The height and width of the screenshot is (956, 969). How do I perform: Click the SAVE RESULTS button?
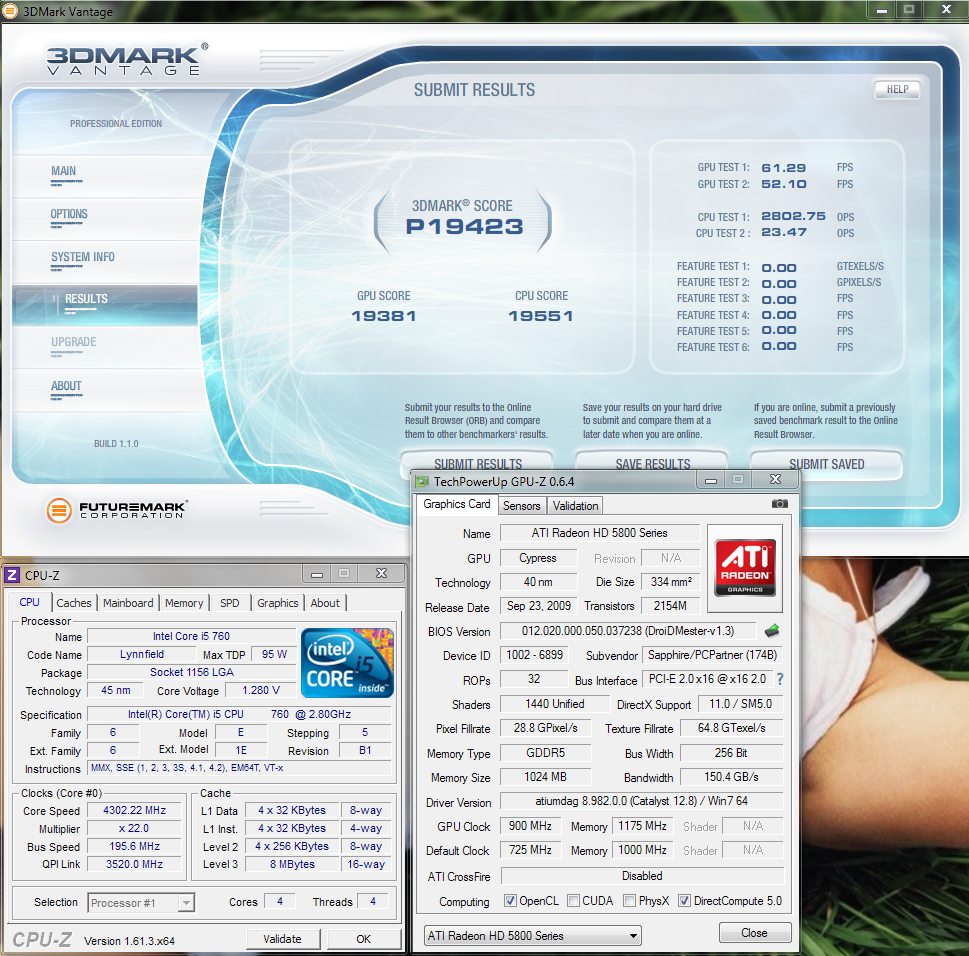point(652,464)
